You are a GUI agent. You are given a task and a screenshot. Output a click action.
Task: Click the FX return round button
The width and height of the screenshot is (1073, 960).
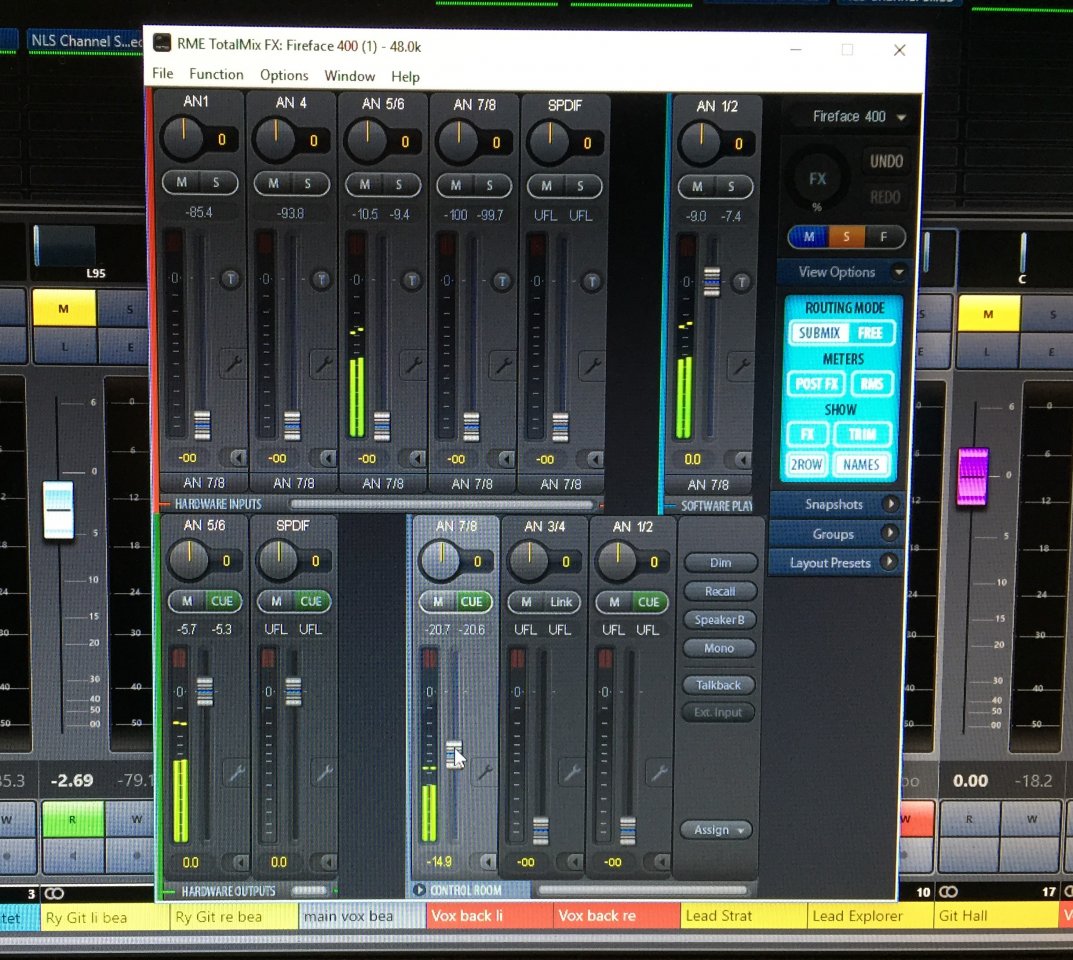(x=817, y=179)
